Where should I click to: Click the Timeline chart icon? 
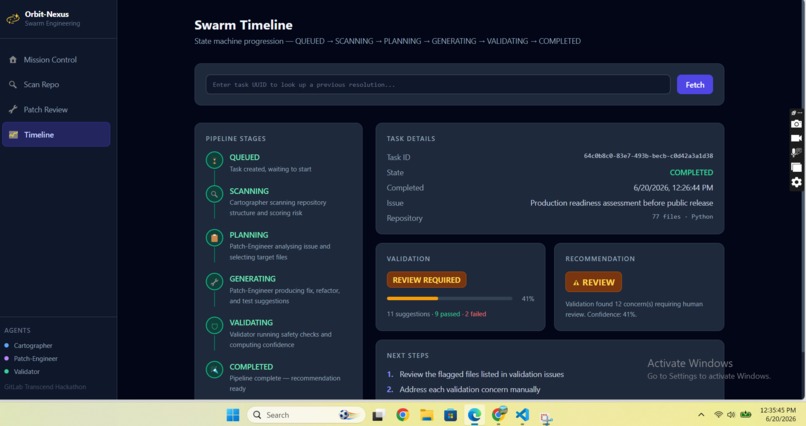(13, 135)
